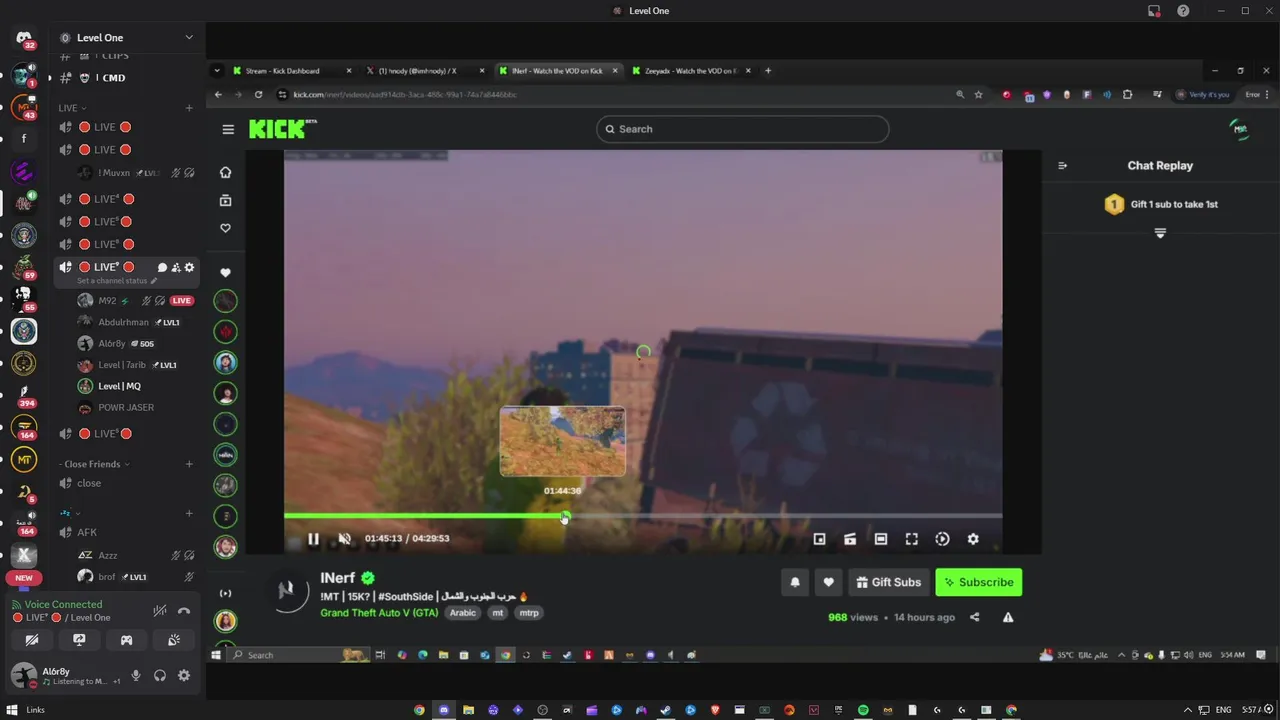Image resolution: width=1280 pixels, height=720 pixels.
Task: Click the KICK logo
Action: pos(283,129)
